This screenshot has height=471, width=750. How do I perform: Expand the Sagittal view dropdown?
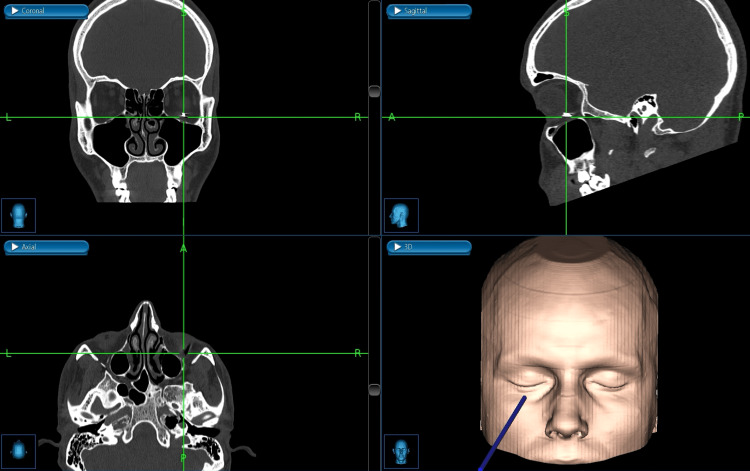(429, 11)
